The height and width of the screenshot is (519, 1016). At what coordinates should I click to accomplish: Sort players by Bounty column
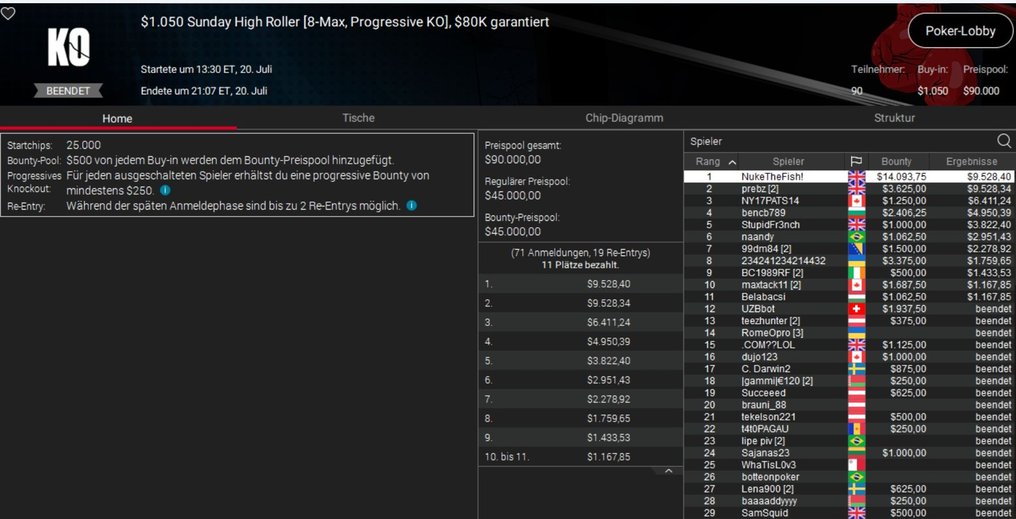[x=896, y=162]
